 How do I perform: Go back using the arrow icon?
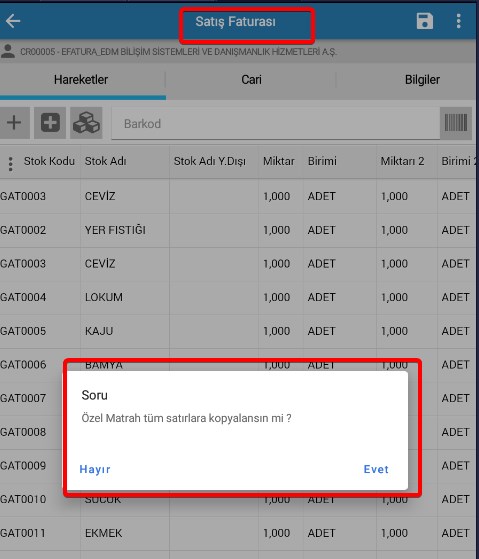[13, 21]
